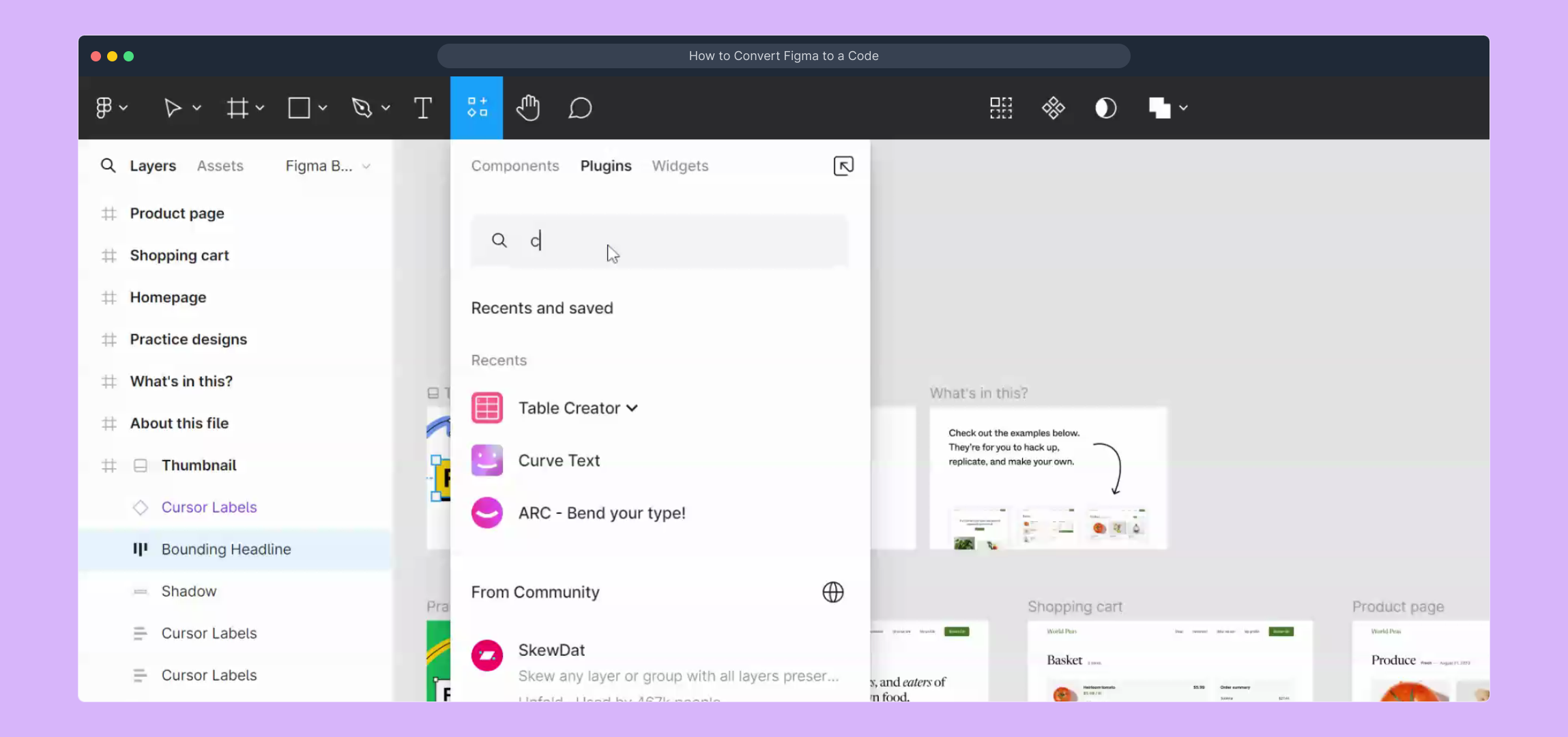Open the comment tool
Image resolution: width=1568 pixels, height=737 pixels.
pos(580,108)
